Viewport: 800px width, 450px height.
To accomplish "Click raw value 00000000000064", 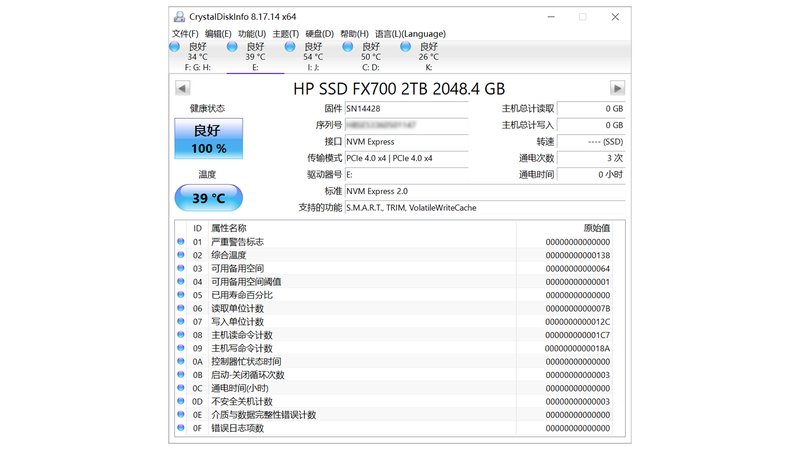I will coord(578,268).
